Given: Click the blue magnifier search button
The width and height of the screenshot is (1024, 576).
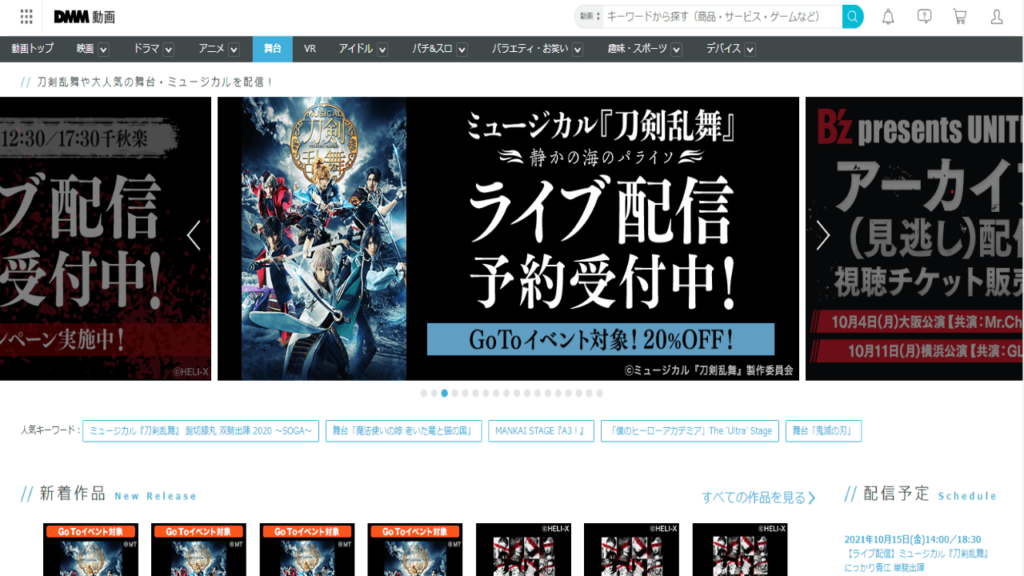Looking at the screenshot, I should pos(852,17).
